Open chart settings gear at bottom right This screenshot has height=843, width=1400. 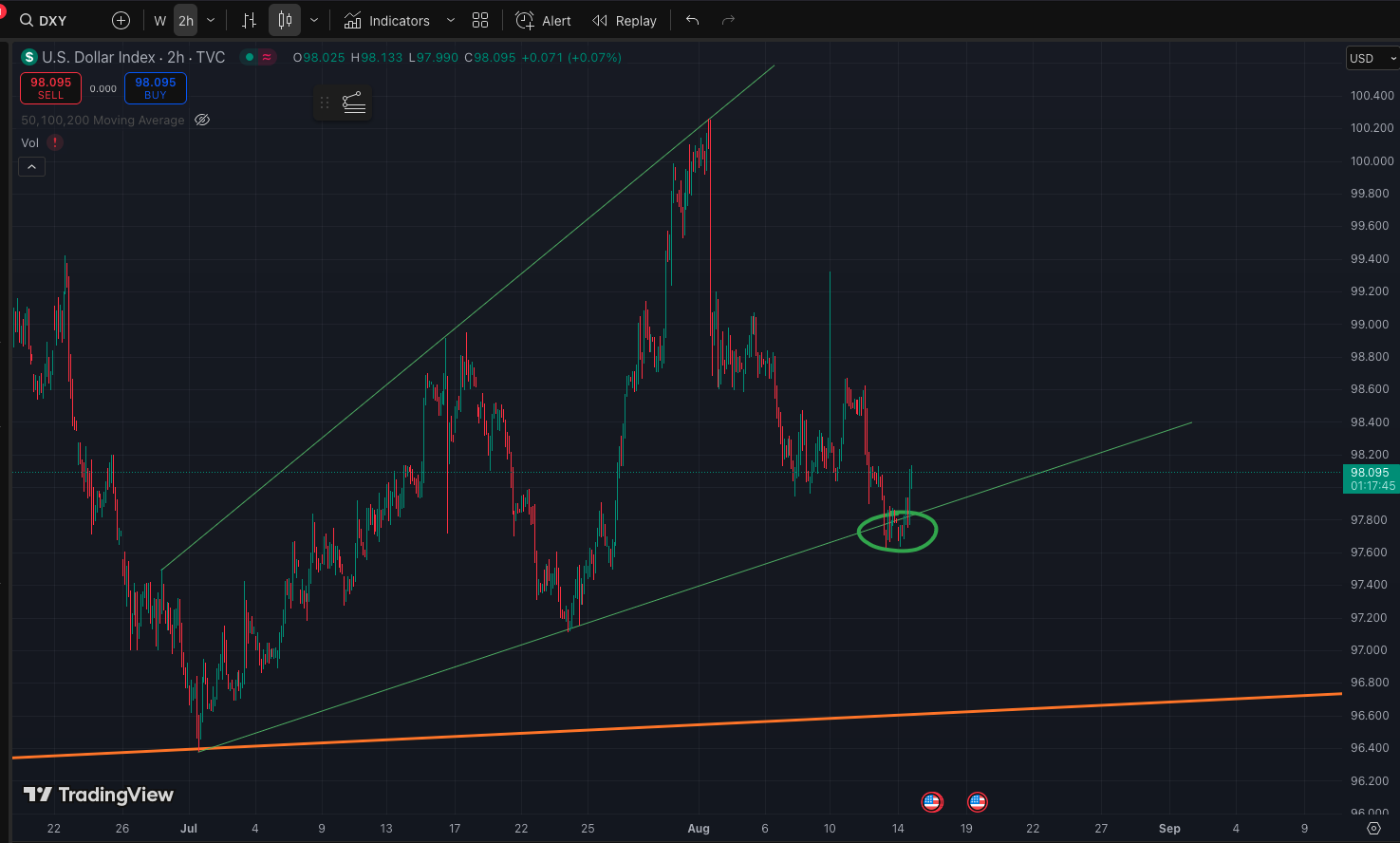pos(1372,828)
